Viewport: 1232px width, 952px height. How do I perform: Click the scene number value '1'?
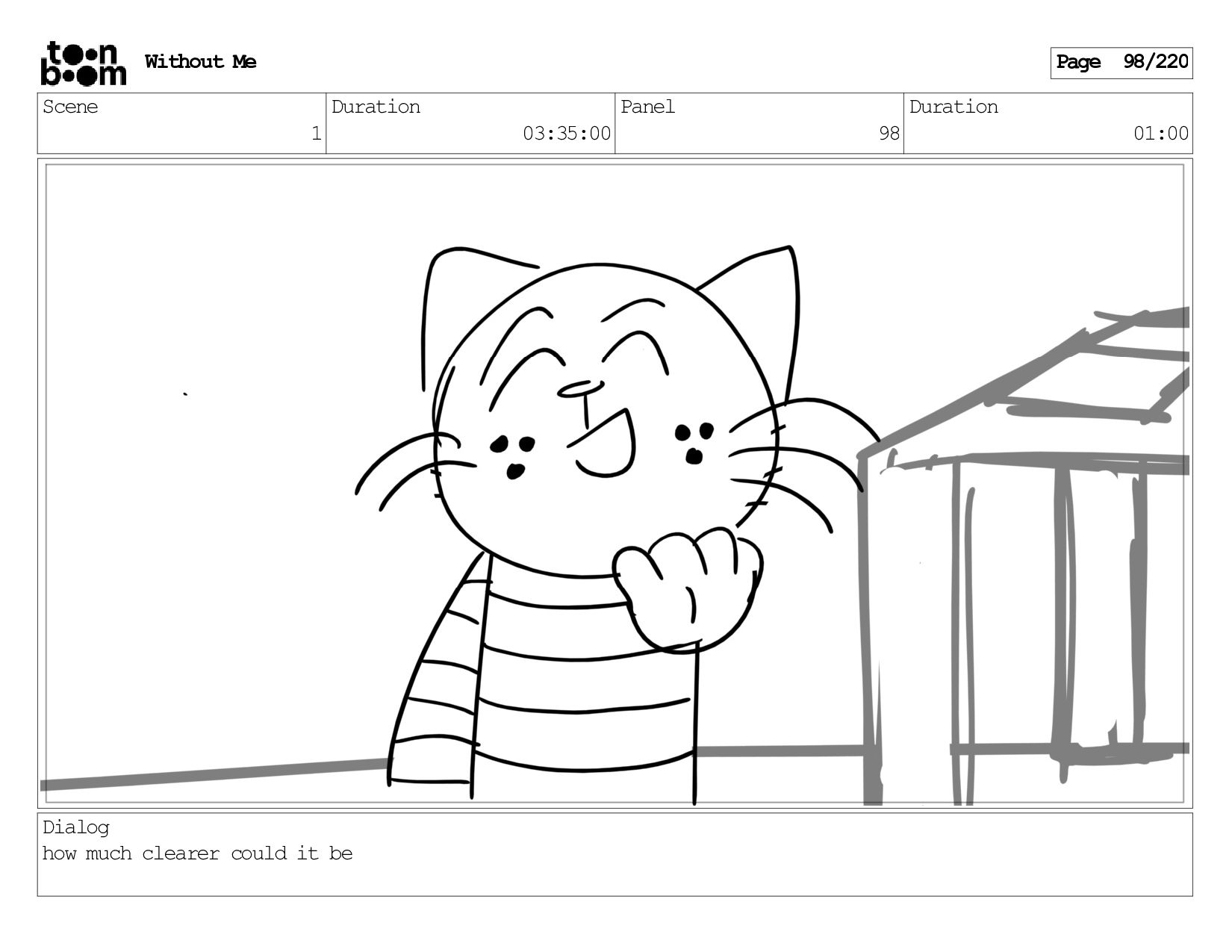coord(316,134)
